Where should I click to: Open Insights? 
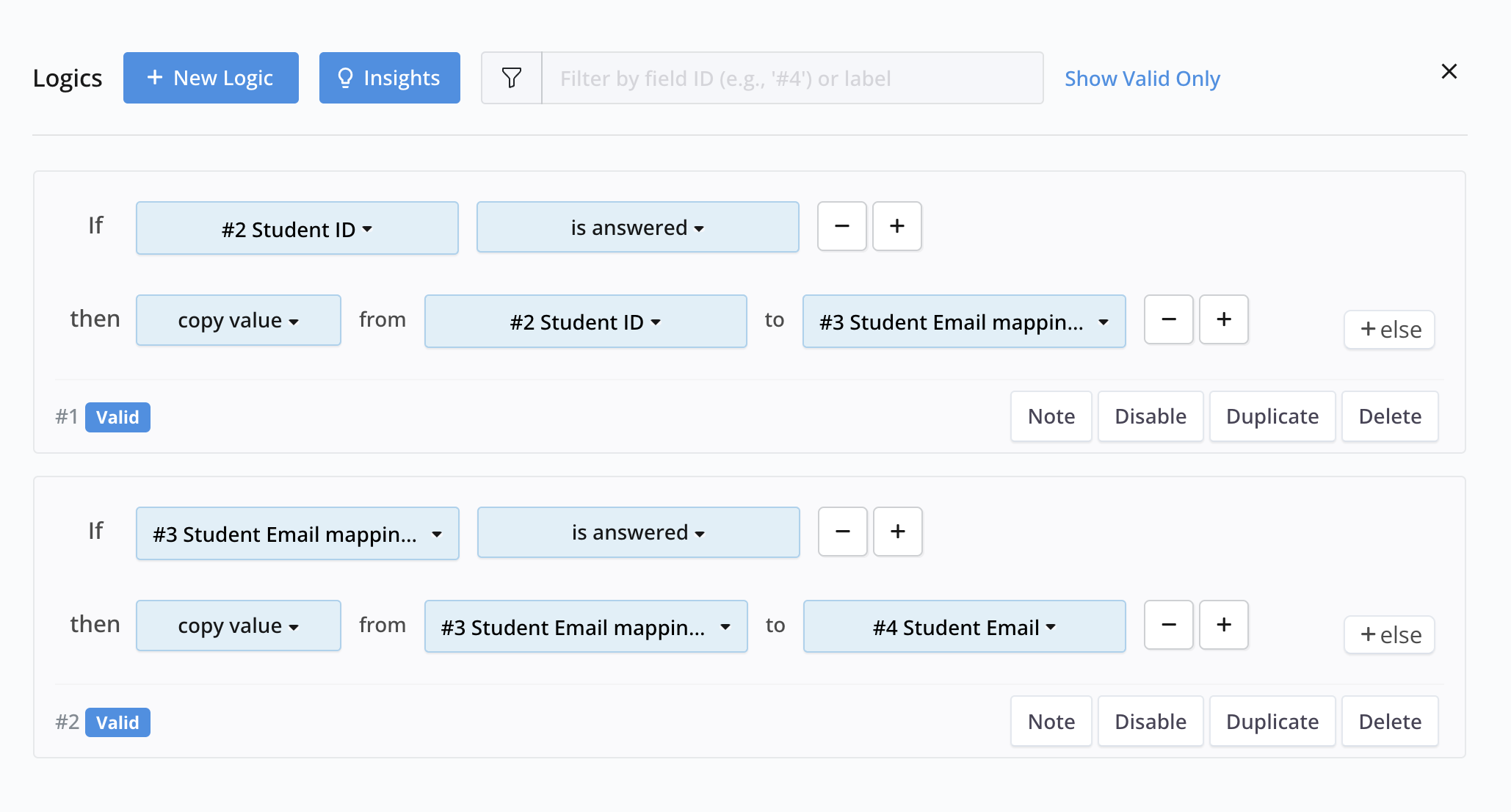389,78
